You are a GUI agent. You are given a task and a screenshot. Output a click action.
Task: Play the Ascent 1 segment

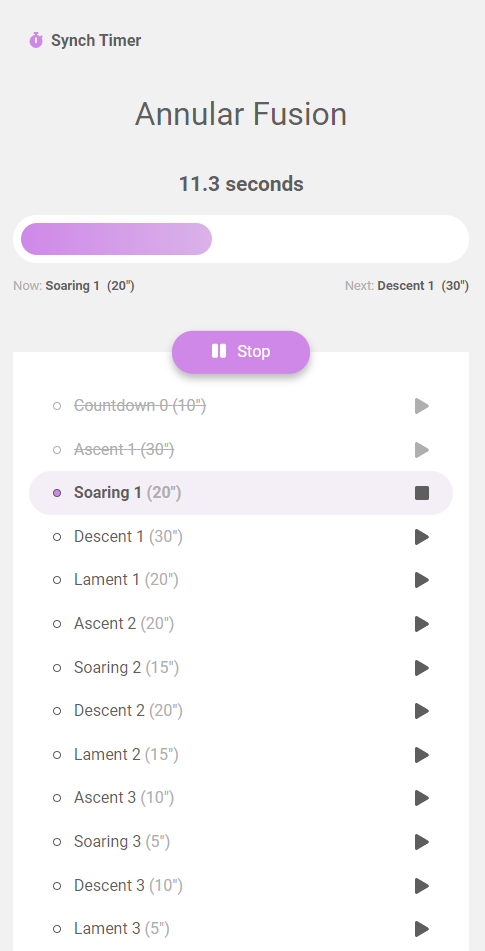tap(422, 449)
